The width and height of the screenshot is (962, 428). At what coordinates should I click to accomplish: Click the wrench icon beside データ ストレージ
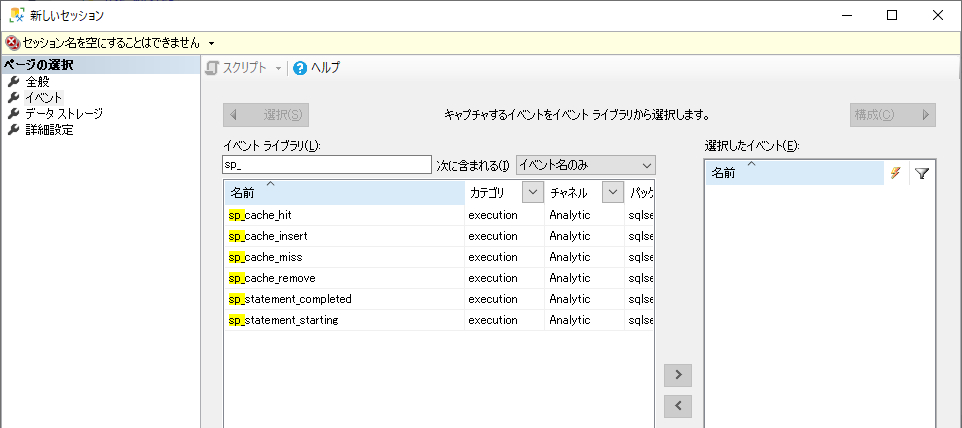[13, 113]
